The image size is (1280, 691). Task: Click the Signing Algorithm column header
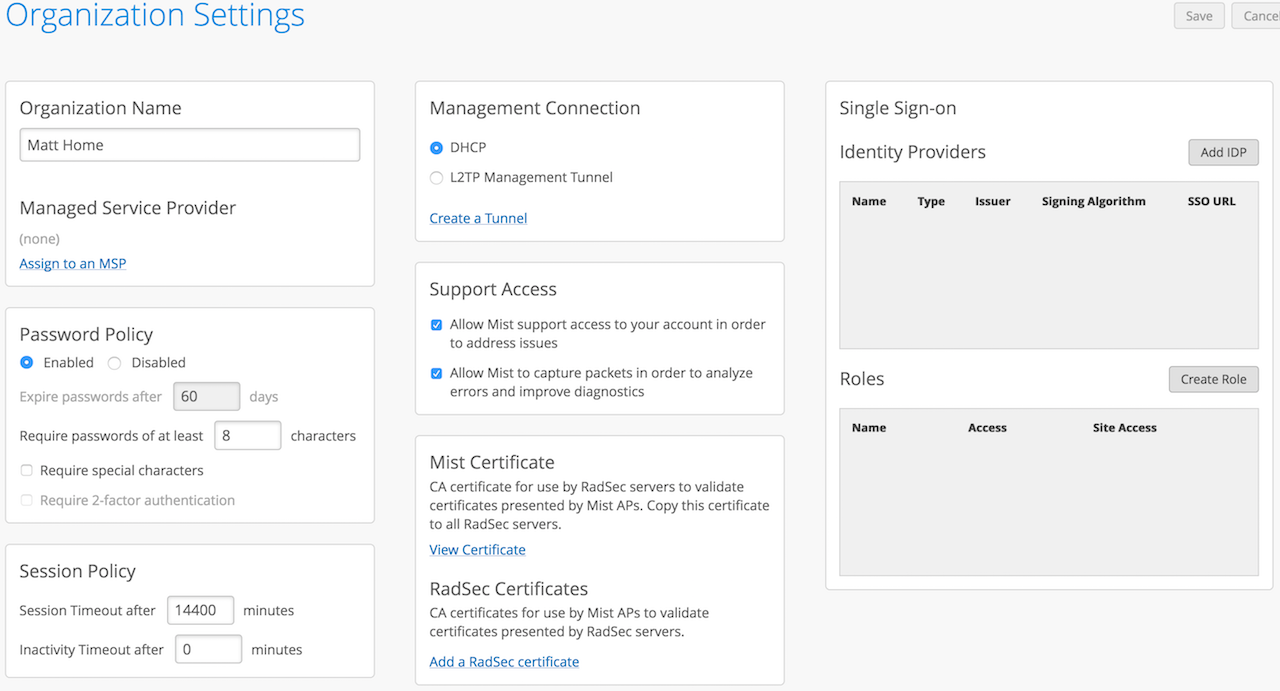coord(1093,201)
